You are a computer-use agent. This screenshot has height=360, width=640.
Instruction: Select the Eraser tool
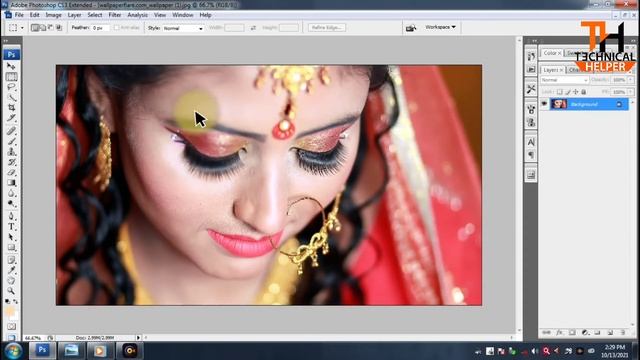click(11, 173)
